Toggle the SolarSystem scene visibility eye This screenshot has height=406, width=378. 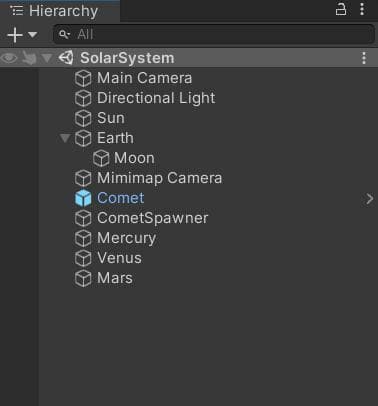(9, 58)
